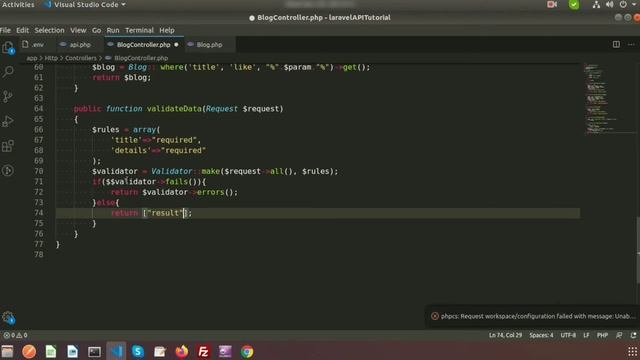Open the errors and warnings count
Viewport: 640px width, 360px height.
pos(16,335)
